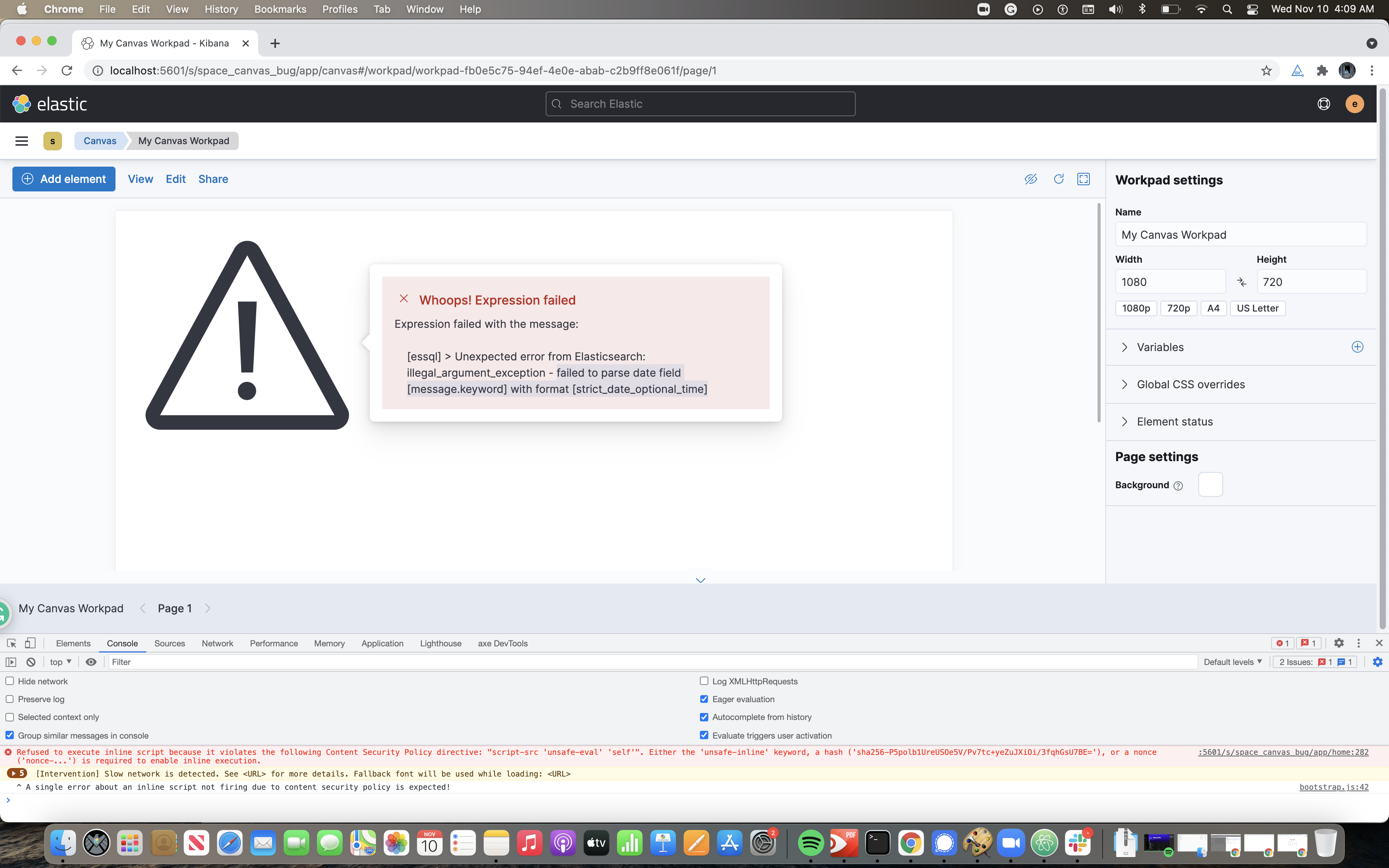Open the workpad Edit menu

[176, 179]
